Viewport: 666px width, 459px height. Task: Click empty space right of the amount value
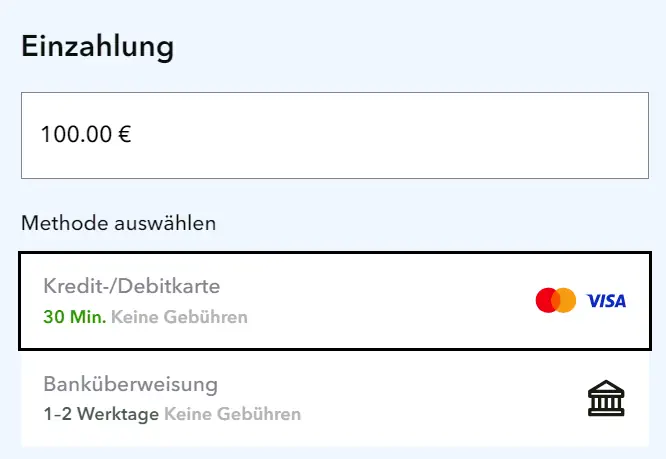click(400, 135)
